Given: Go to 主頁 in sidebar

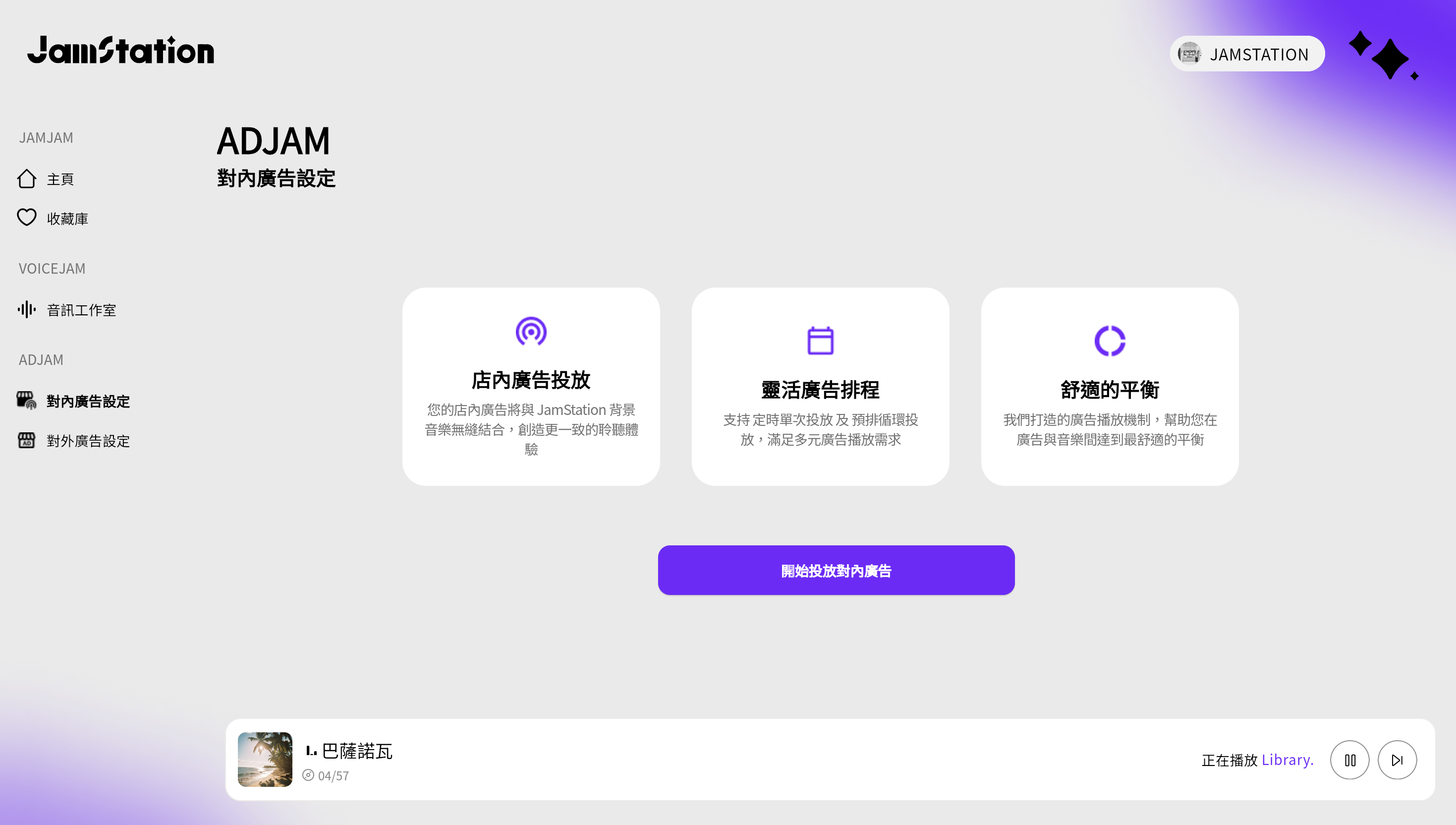Looking at the screenshot, I should 60,179.
